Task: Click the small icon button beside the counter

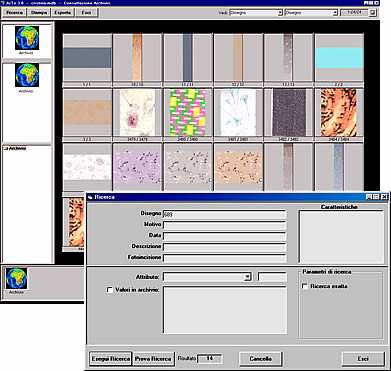Action: 373,13
